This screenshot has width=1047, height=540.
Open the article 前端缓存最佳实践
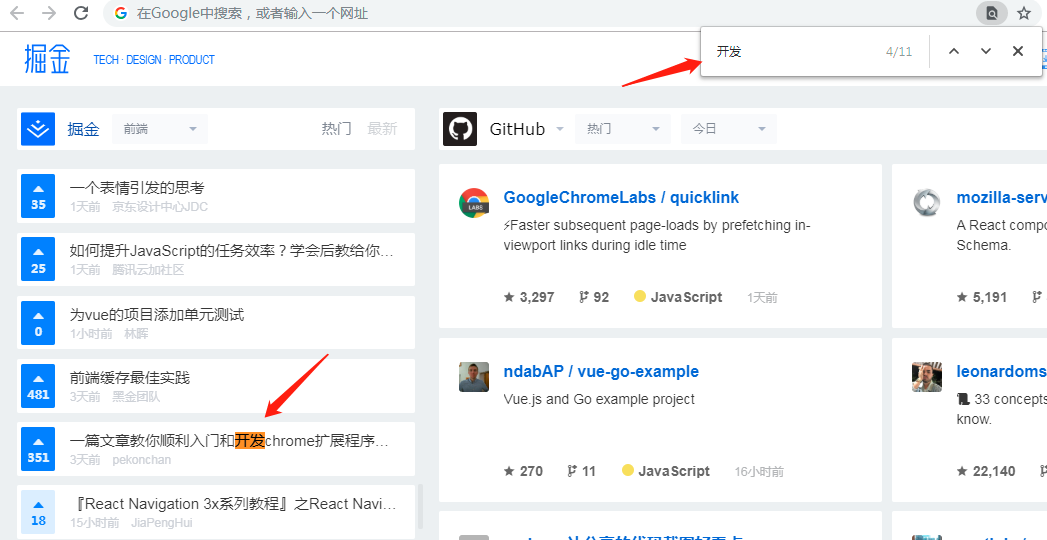click(x=130, y=377)
